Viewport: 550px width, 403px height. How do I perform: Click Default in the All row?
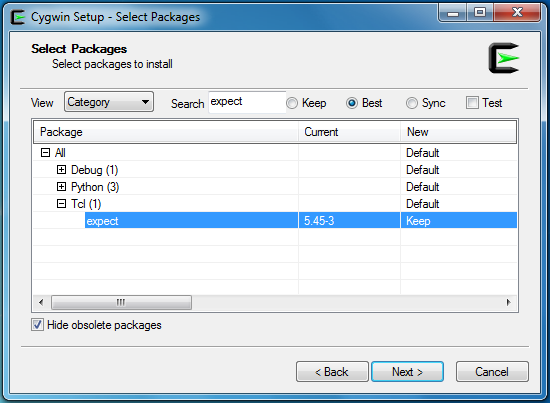coord(422,153)
